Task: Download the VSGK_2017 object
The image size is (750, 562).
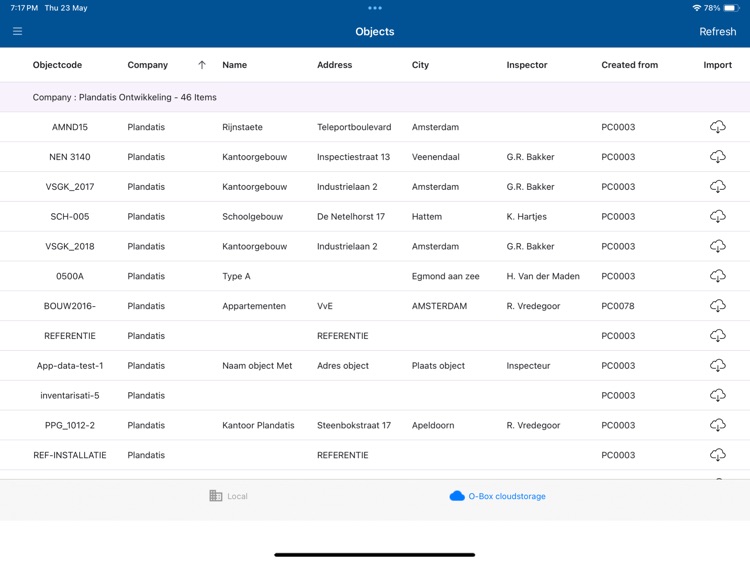Action: coord(717,187)
